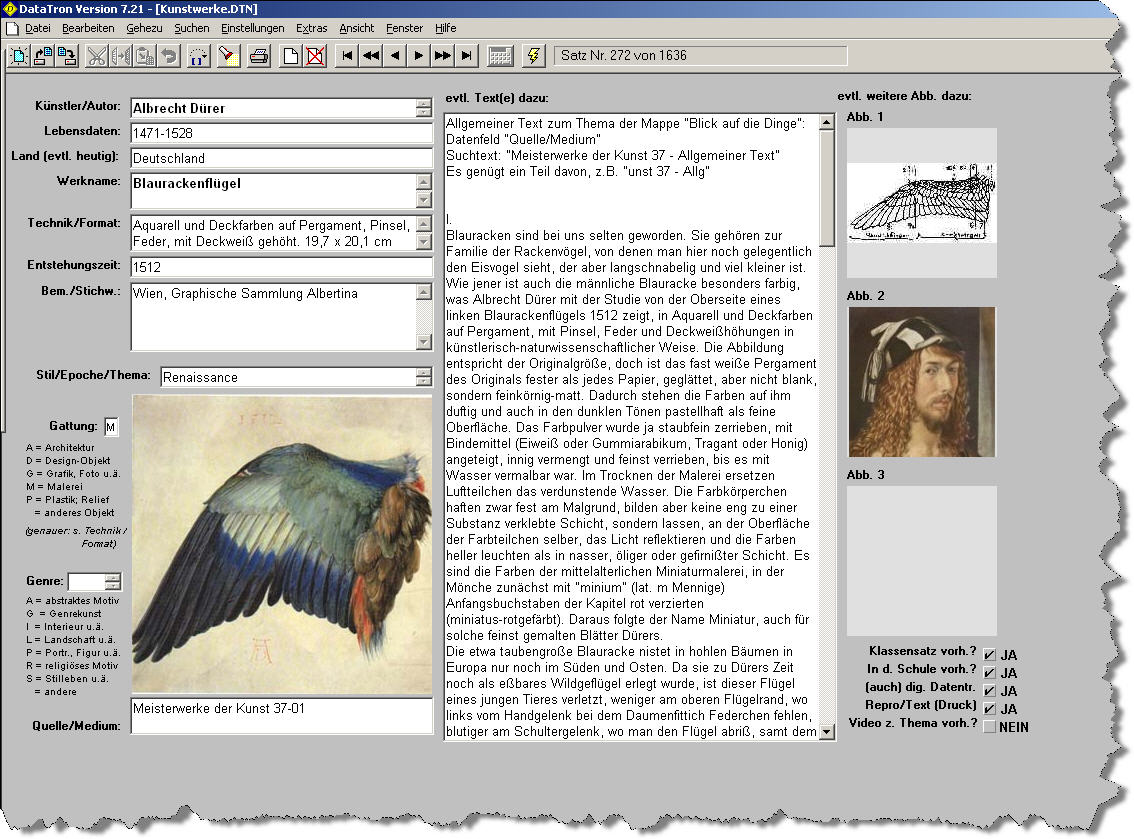Click the Quelle/Medium field
Screen dimensions: 1134x839
pyautogui.click(x=281, y=715)
